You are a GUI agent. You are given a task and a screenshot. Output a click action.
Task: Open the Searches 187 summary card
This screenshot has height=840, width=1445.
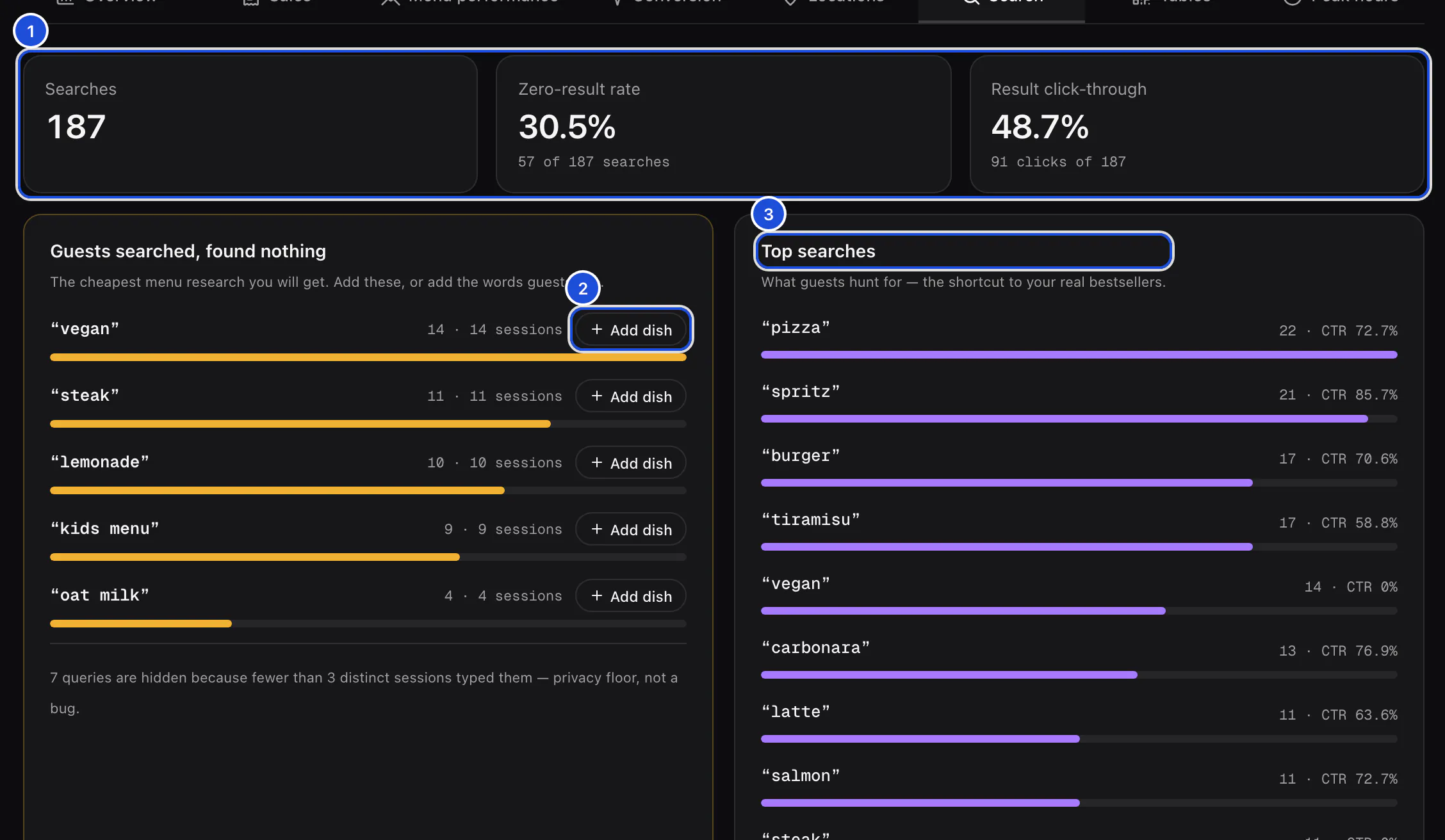(250, 124)
